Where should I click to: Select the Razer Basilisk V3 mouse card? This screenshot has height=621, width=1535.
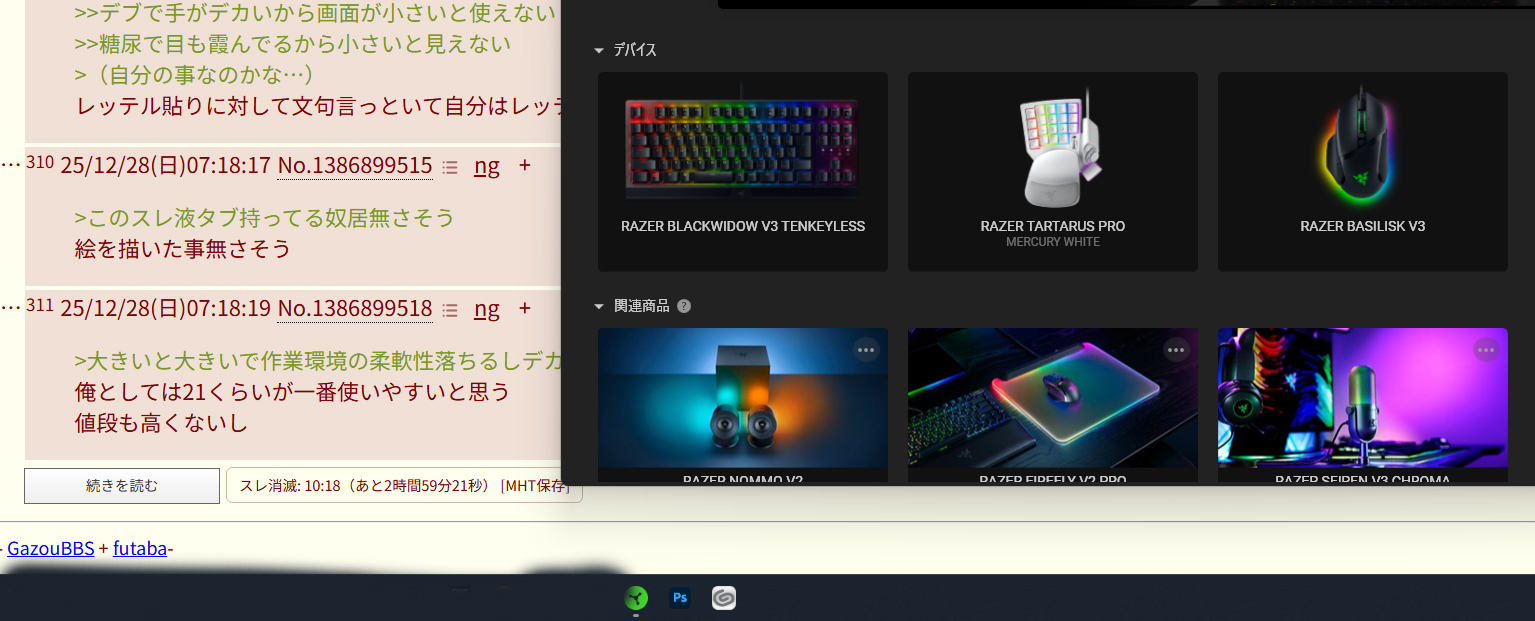[x=1362, y=171]
